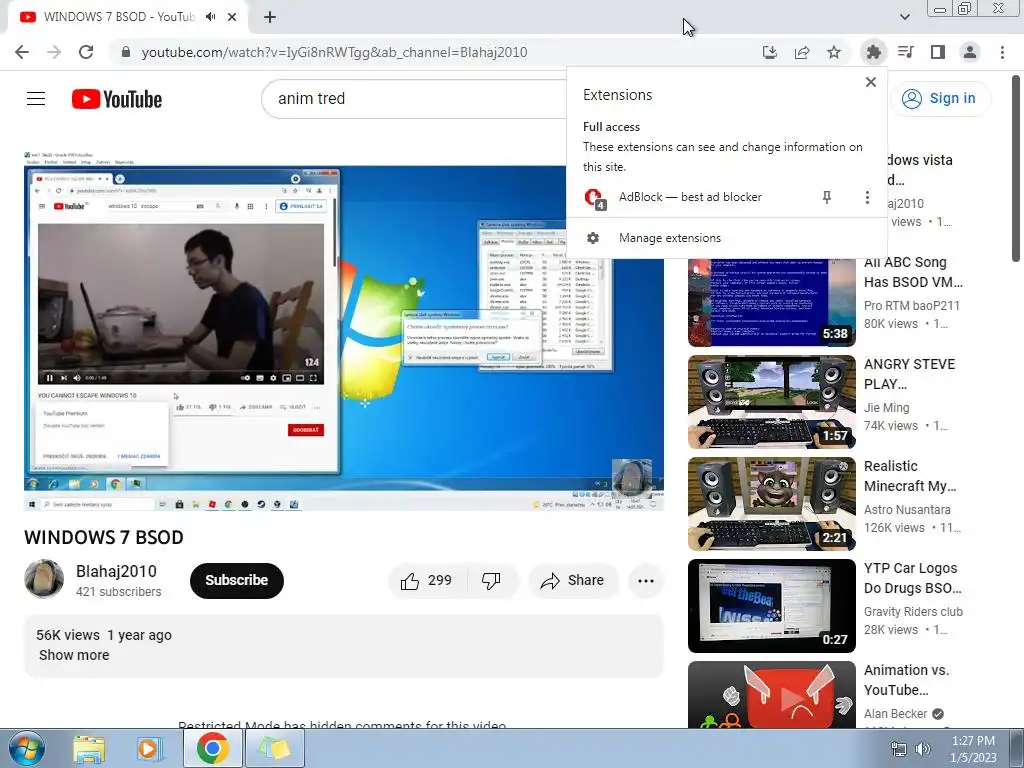The image size is (1024, 768).
Task: Open Blahaj2010 channel avatar
Action: point(44,579)
